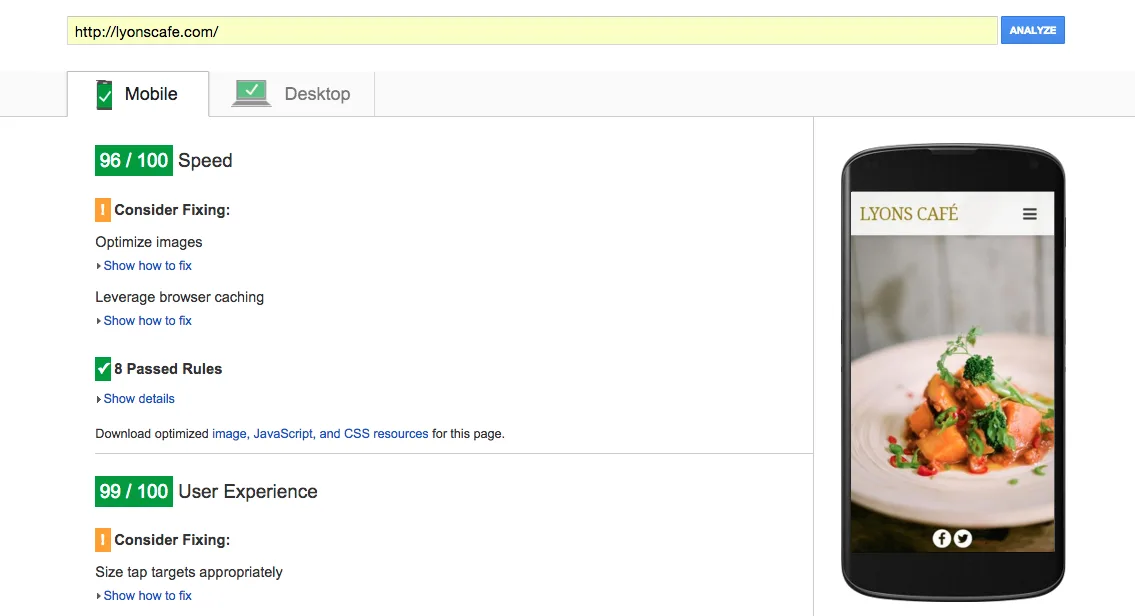This screenshot has width=1135, height=616.
Task: Click into the URL input field
Action: [531, 31]
